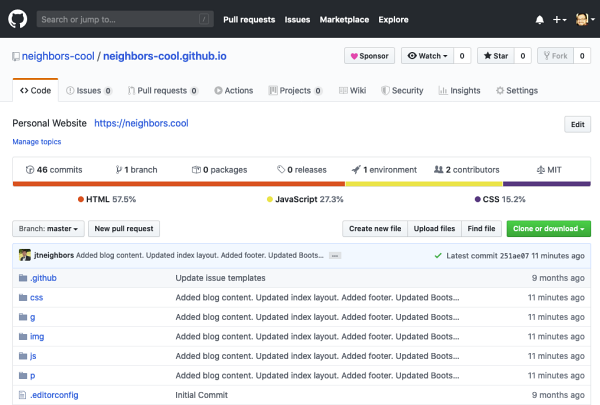Switch to the Insights tab

[x=459, y=91]
